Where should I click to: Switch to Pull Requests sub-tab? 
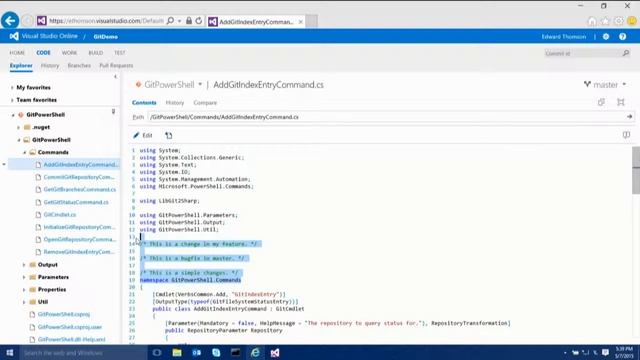tap(116, 66)
